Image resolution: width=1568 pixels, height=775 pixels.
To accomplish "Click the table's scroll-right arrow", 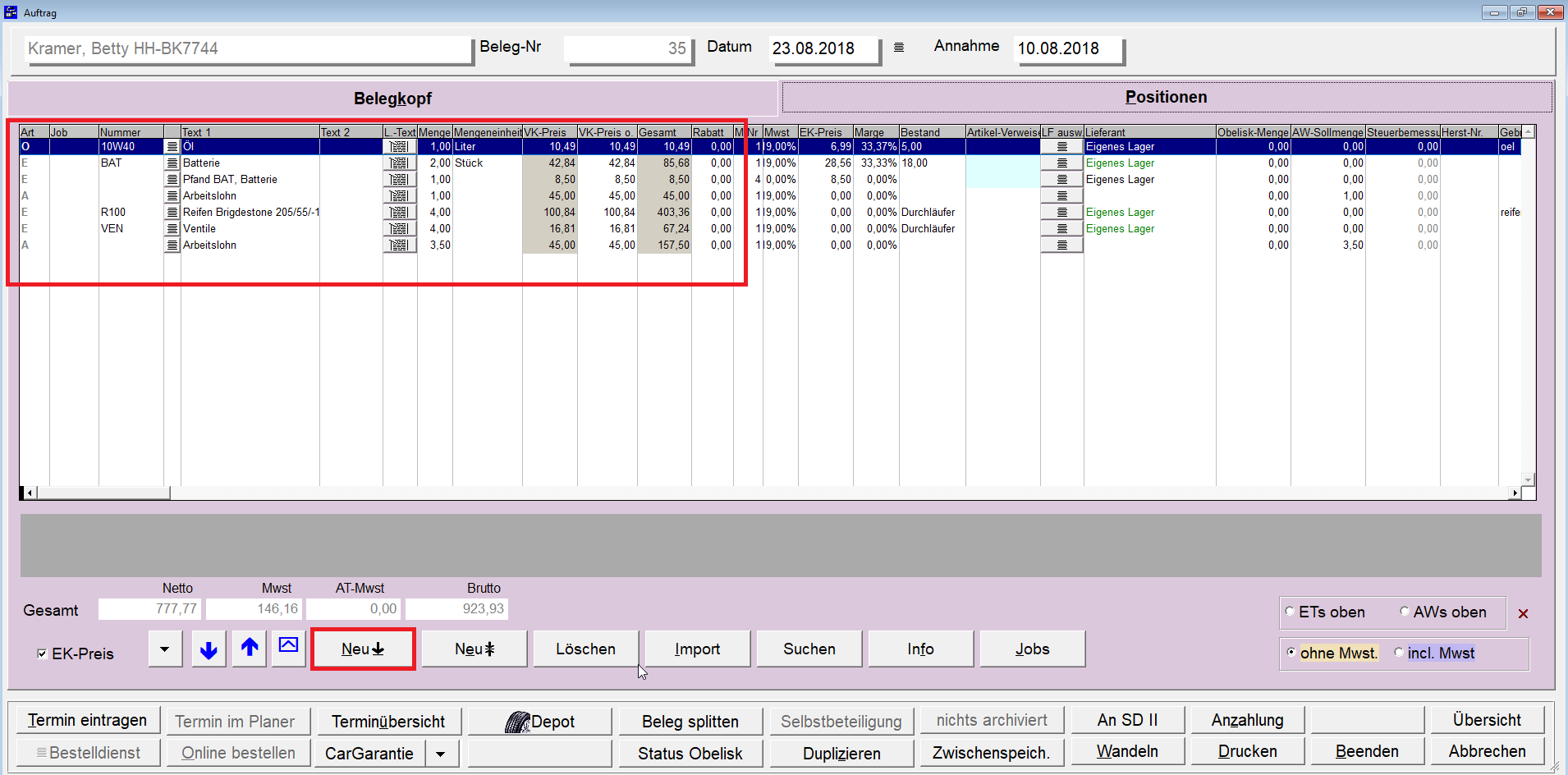I will (1515, 493).
